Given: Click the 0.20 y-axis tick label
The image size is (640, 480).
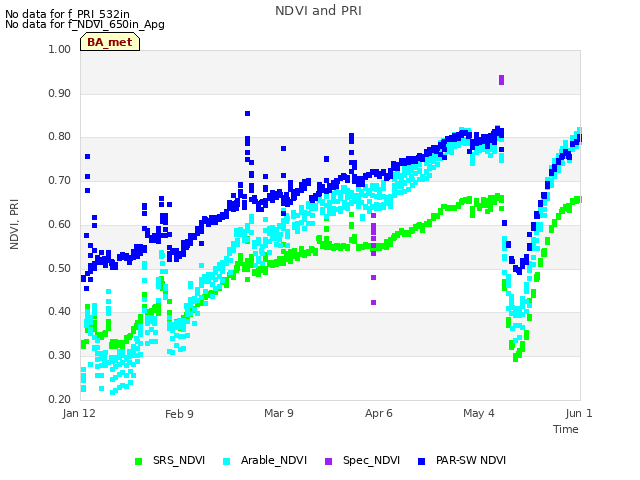Looking at the screenshot, I should tap(60, 399).
